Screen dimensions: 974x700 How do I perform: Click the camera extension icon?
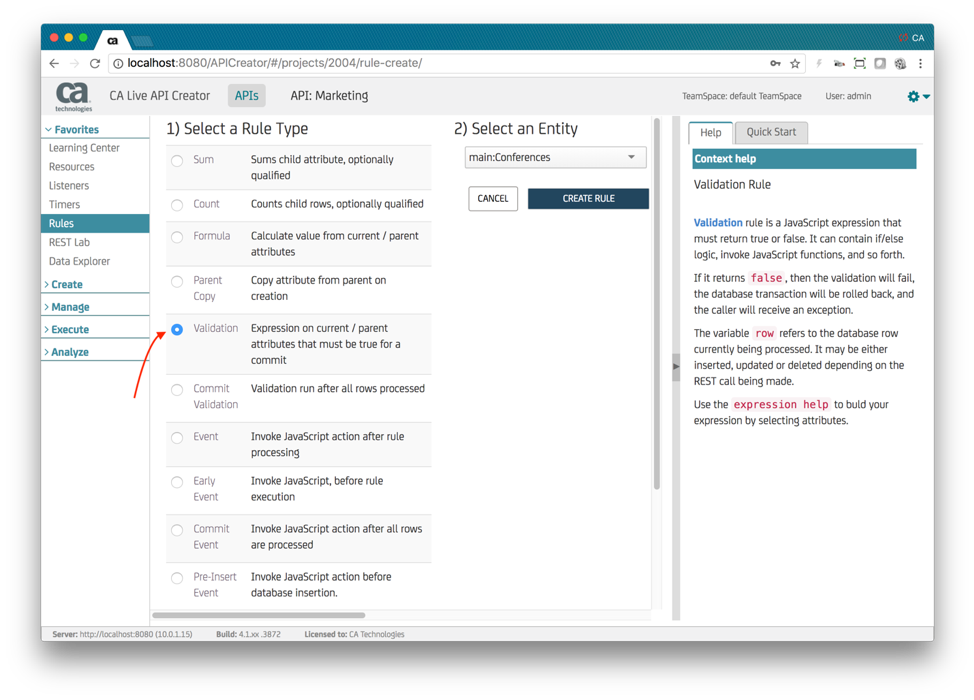839,63
